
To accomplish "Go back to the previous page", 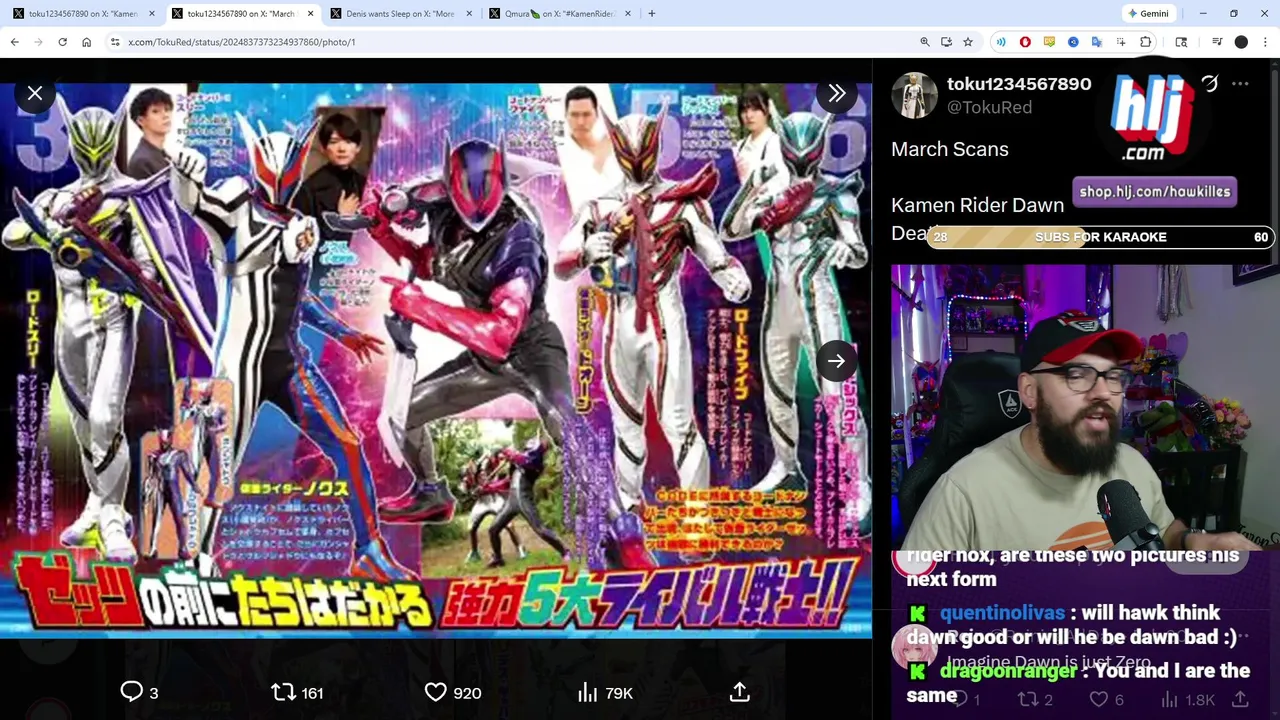I will click(x=15, y=42).
